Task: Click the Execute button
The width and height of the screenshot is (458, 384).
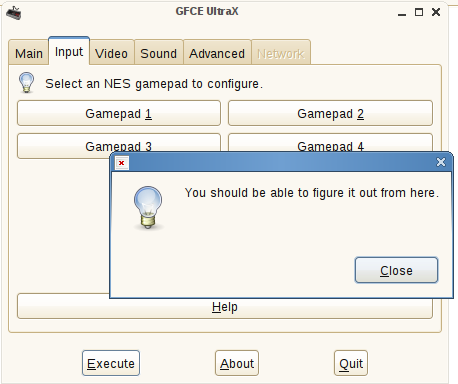Action: click(x=111, y=363)
